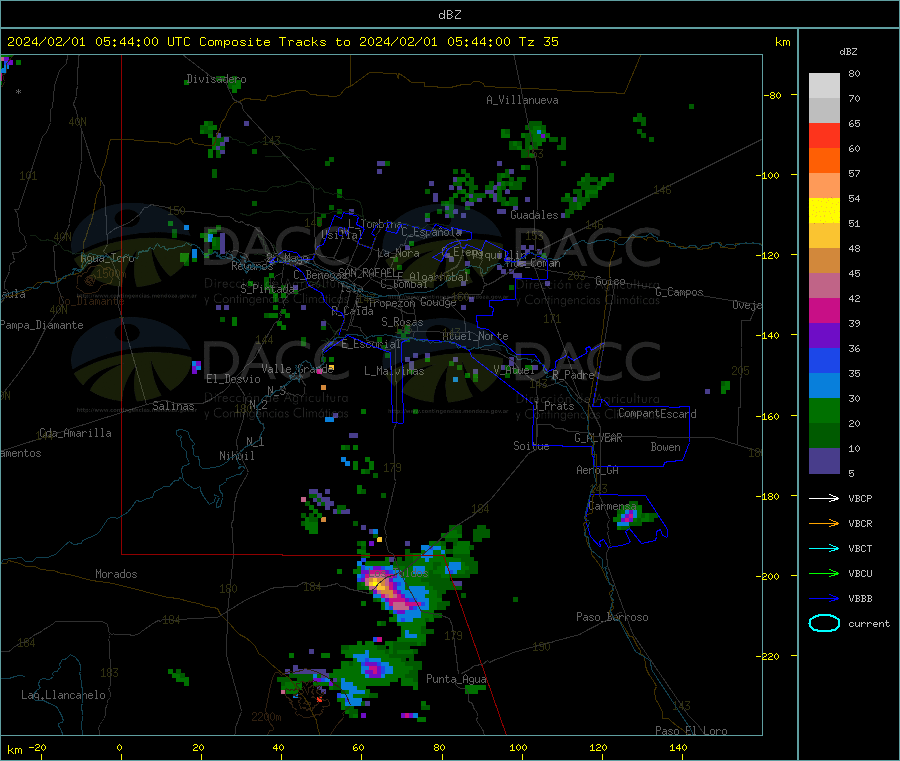
Task: Click the C_Española label
Action: 432,232
